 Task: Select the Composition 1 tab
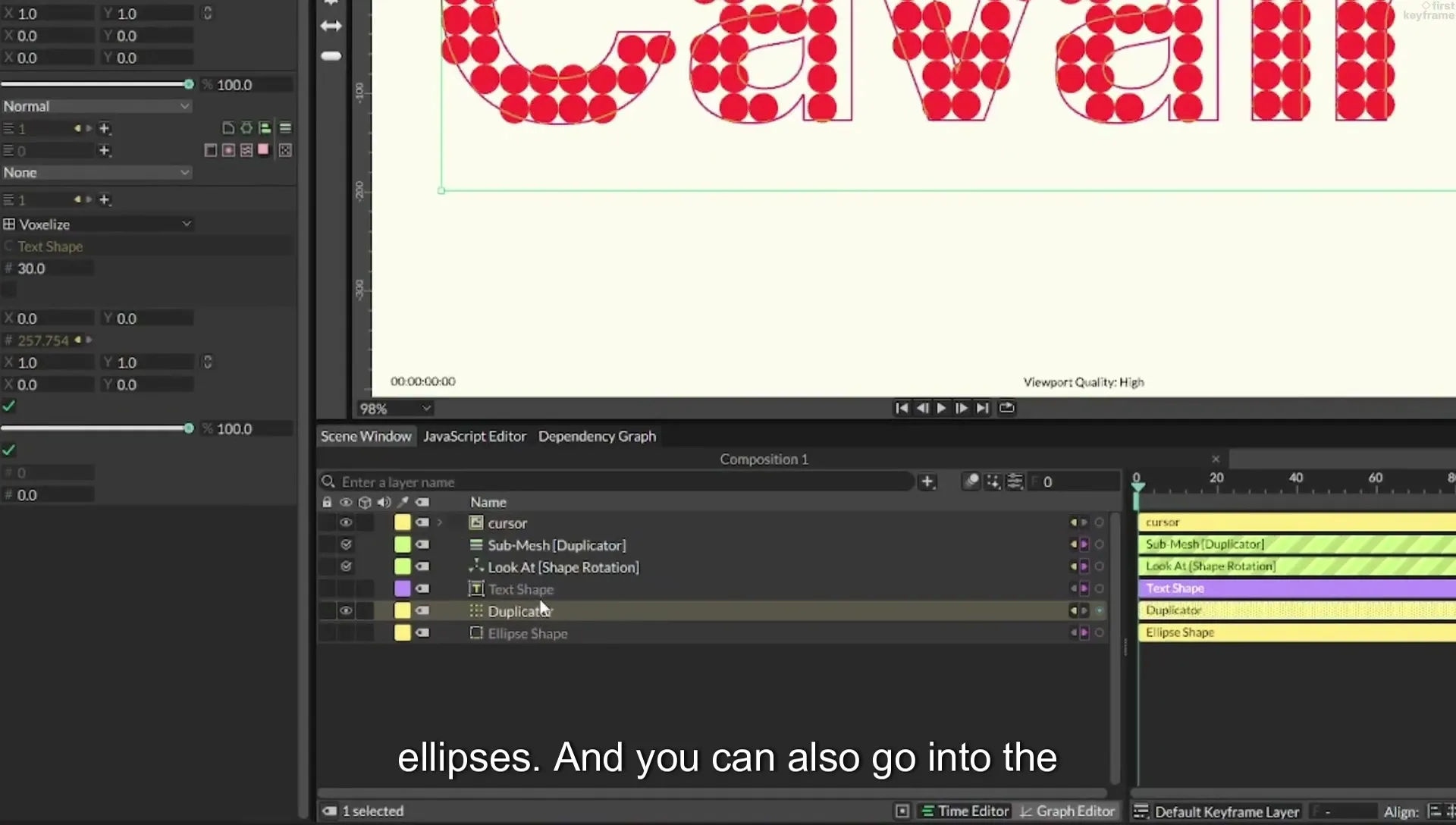point(764,460)
